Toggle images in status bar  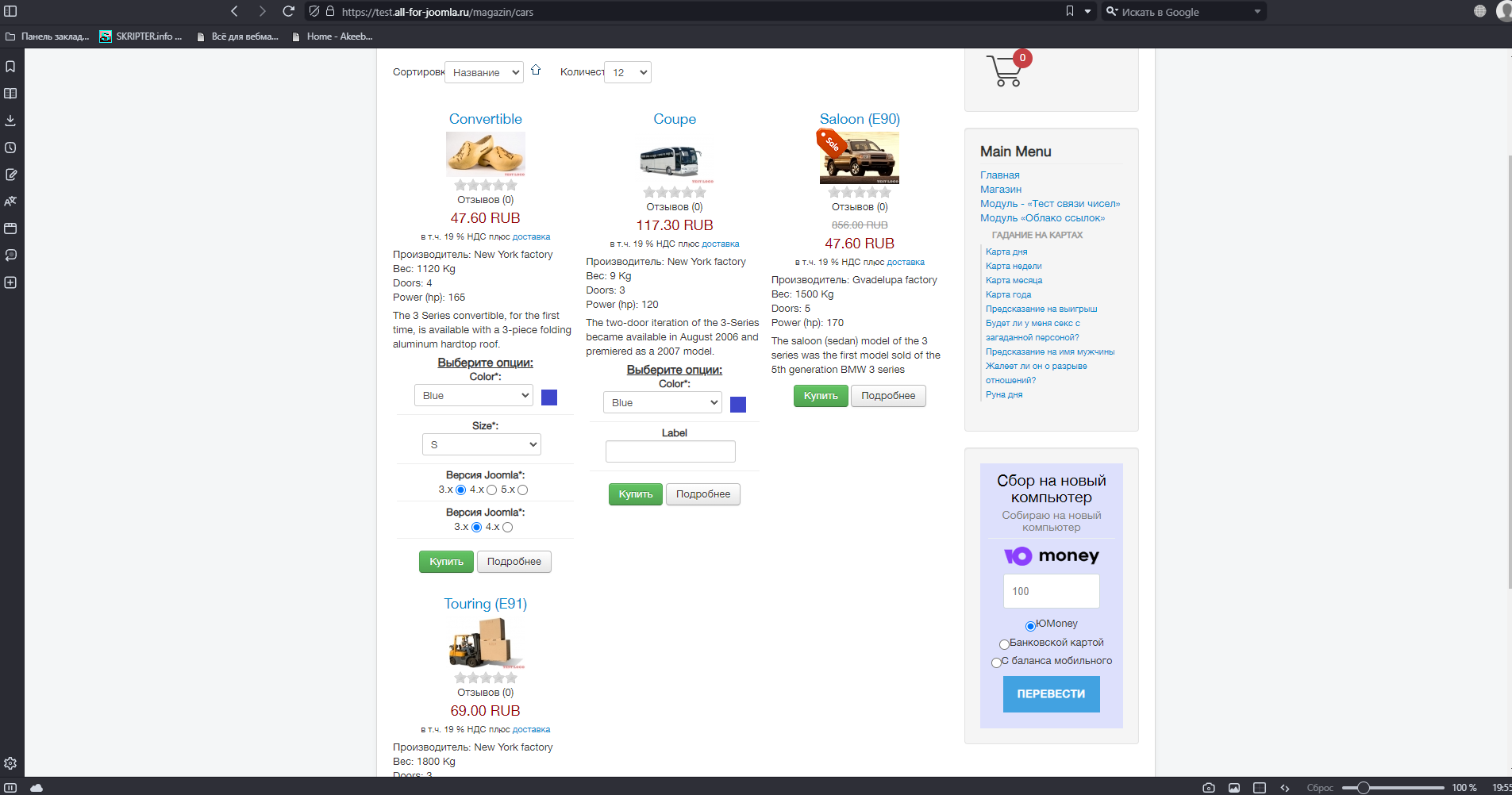[1234, 787]
